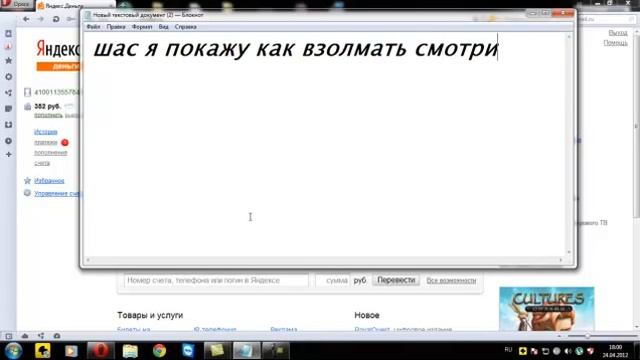This screenshot has width=640, height=360.
Task: Click the key icon beside Opera's reload button
Action: pos(71,19)
